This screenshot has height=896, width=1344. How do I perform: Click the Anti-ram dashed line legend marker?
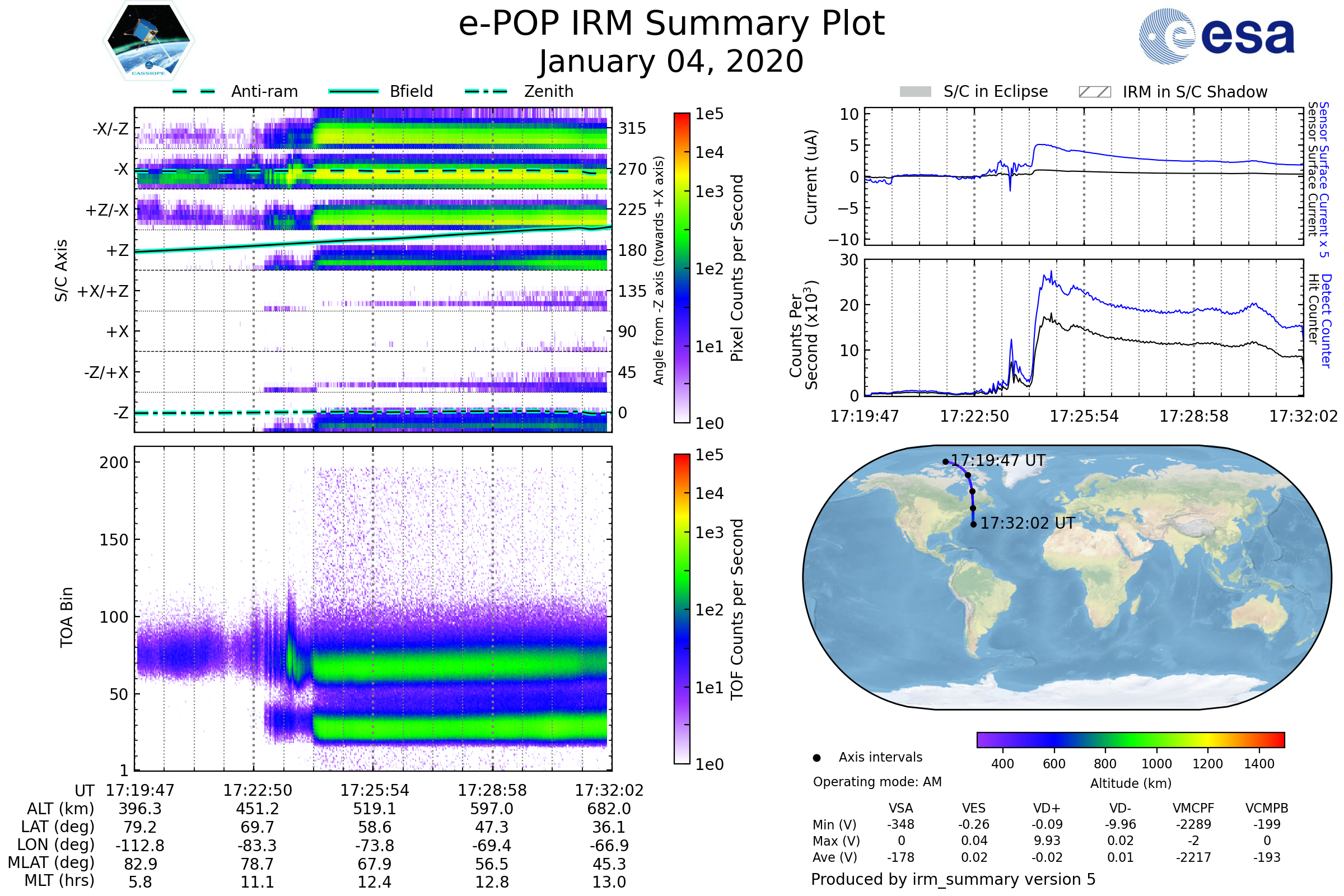coord(194,91)
